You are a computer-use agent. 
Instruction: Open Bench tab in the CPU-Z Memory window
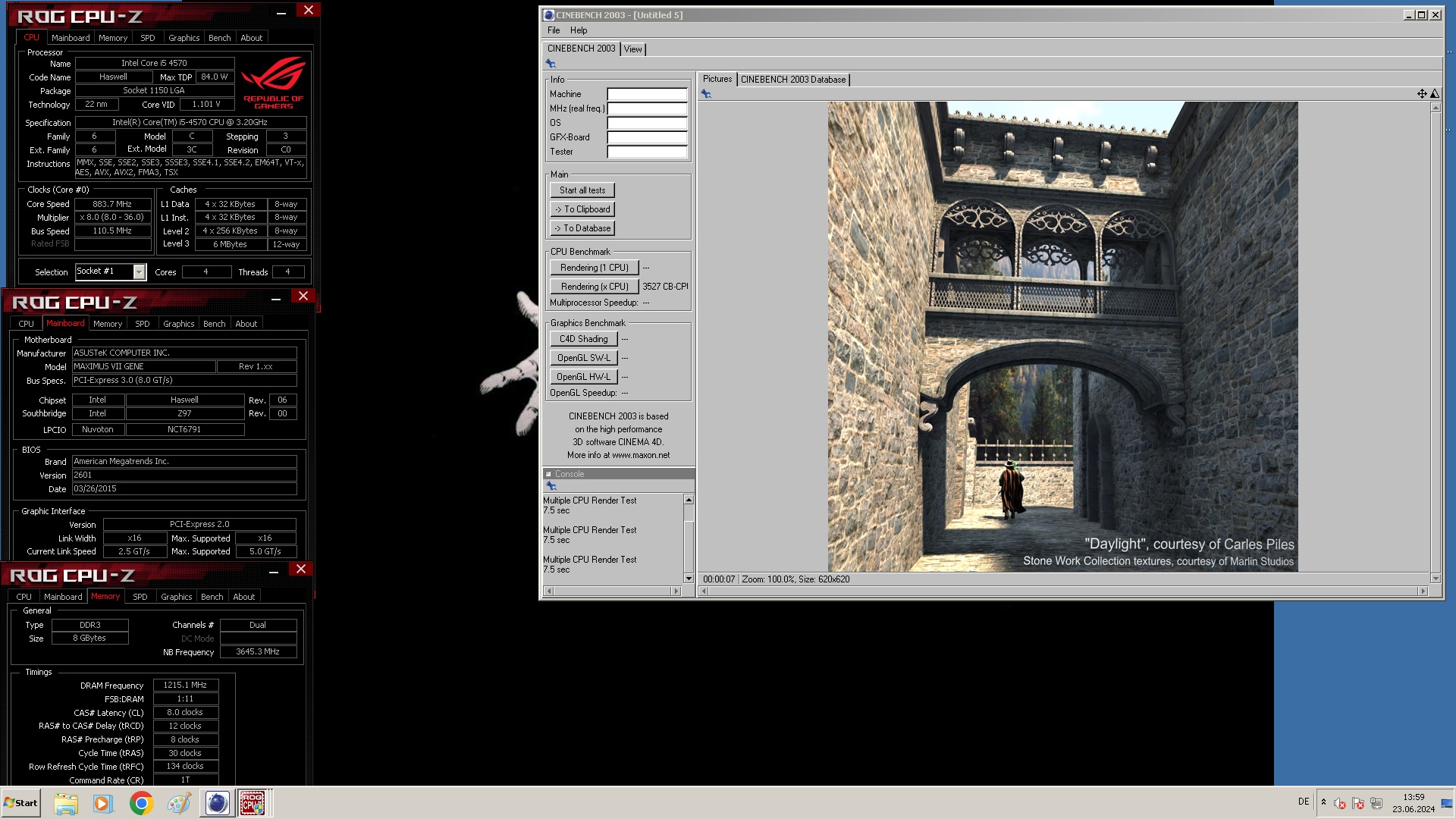[212, 597]
